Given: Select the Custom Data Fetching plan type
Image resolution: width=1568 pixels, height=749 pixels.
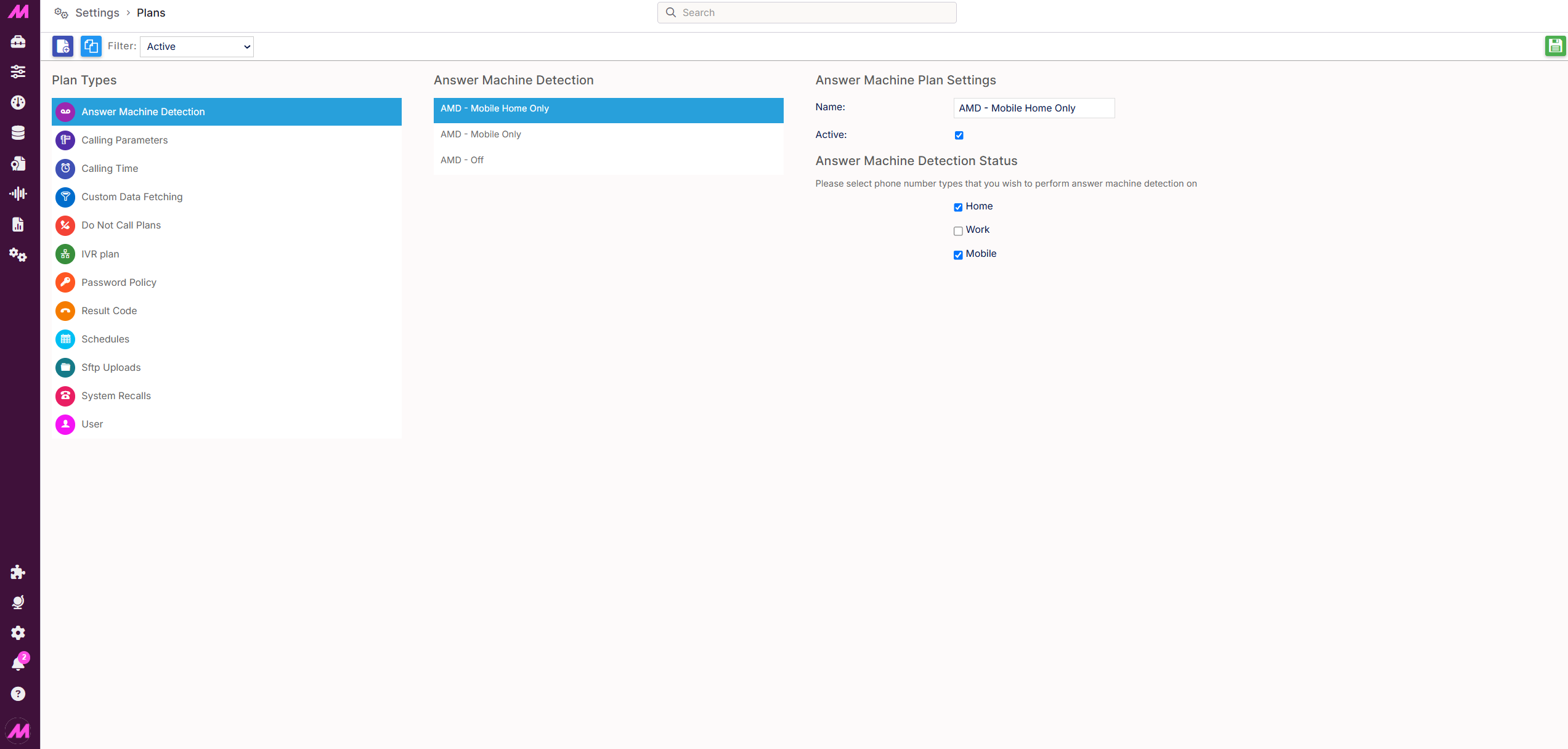Looking at the screenshot, I should [227, 197].
